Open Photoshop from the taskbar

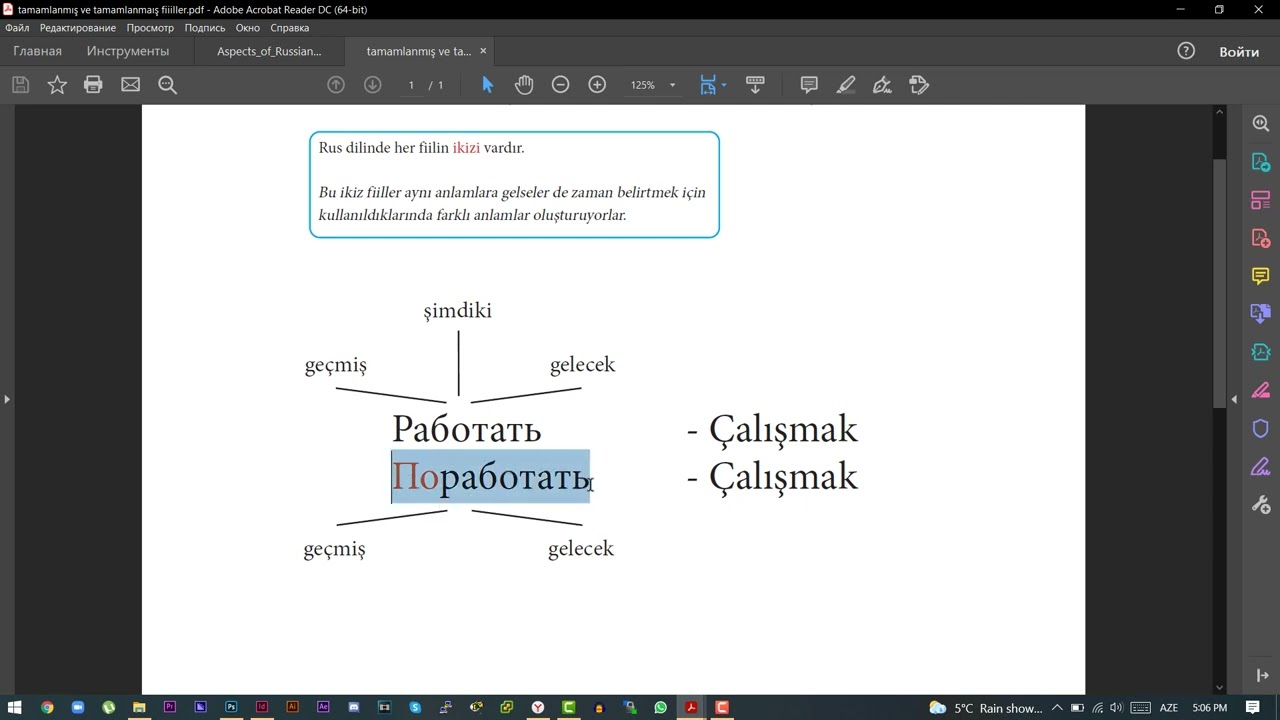click(x=231, y=707)
